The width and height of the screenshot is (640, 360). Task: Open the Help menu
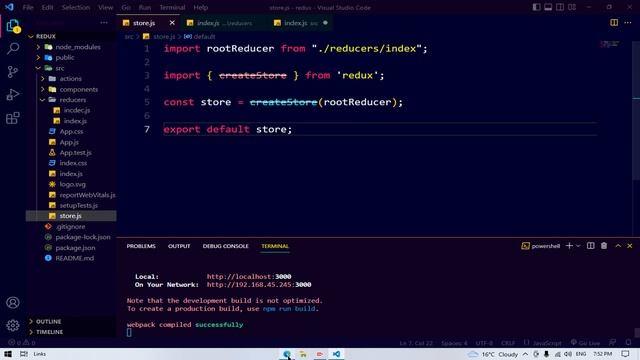(200, 7)
